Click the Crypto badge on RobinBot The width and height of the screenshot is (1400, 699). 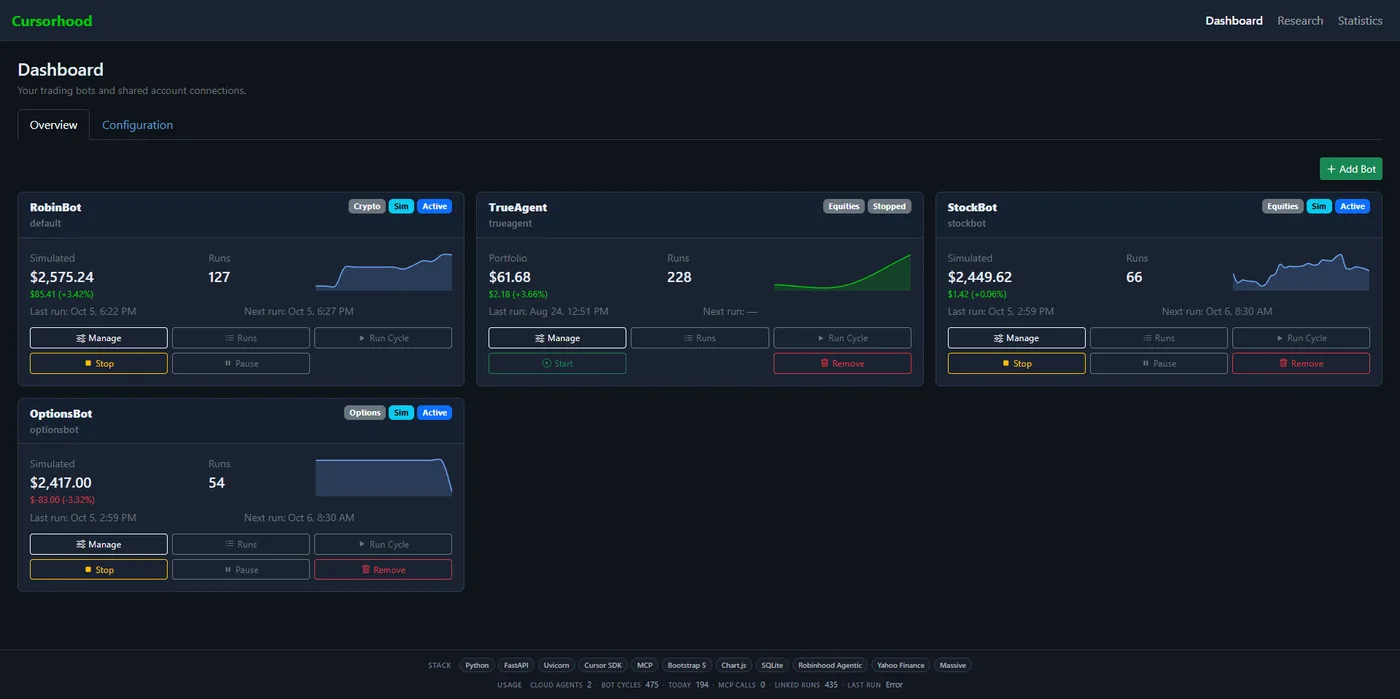click(x=367, y=206)
